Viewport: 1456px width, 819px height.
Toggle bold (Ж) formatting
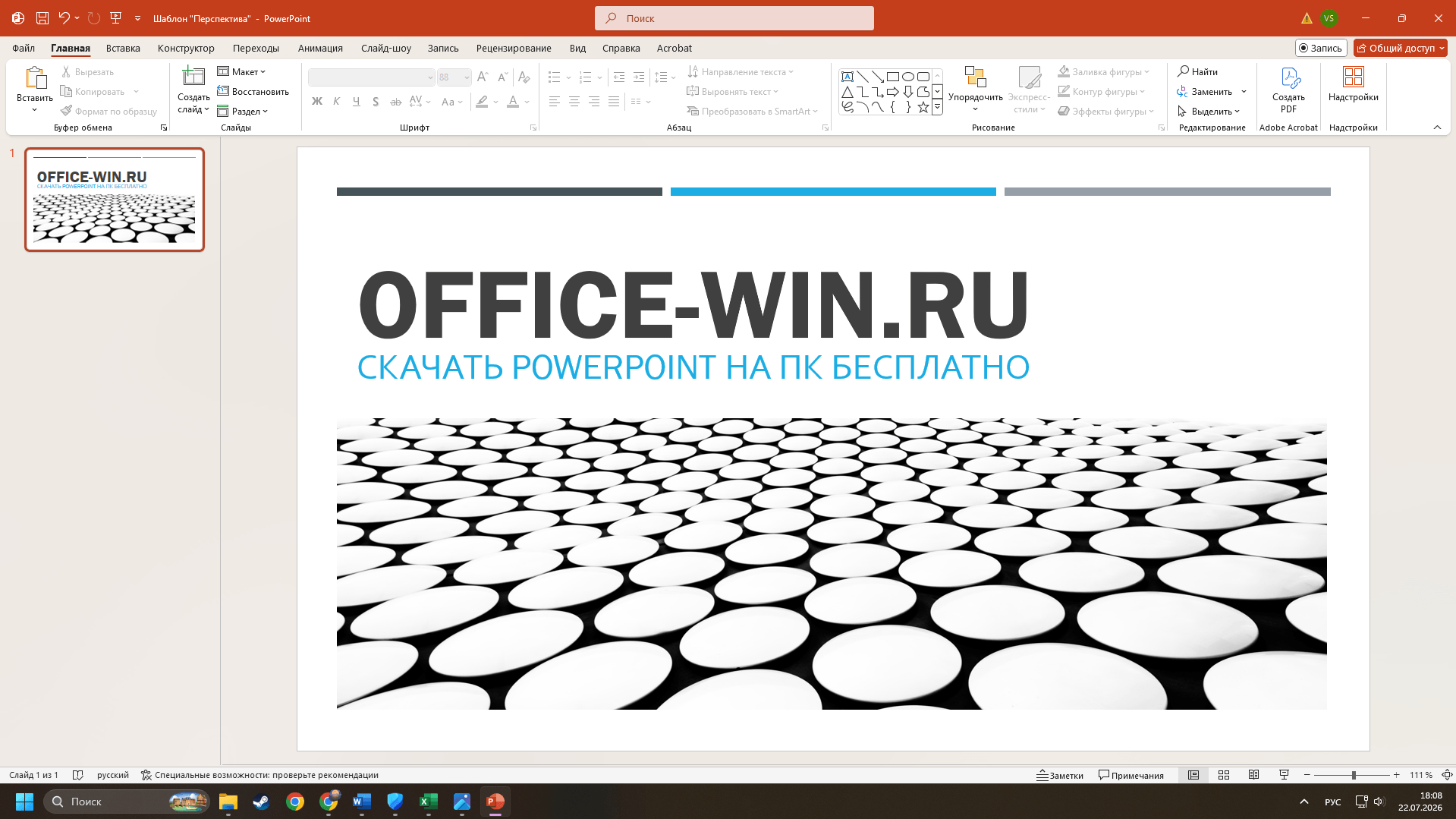[317, 102]
